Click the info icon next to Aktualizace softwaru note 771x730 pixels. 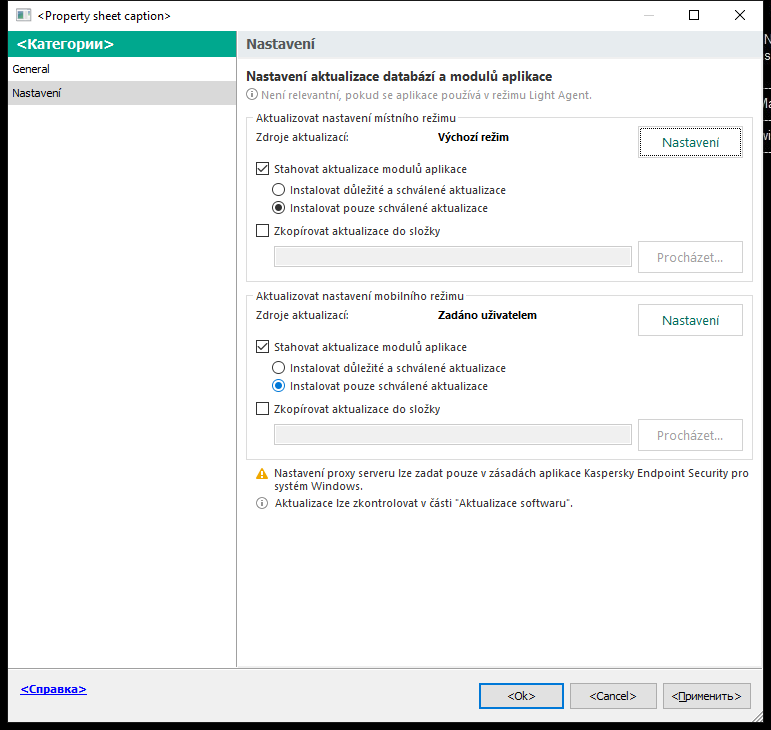[x=262, y=503]
